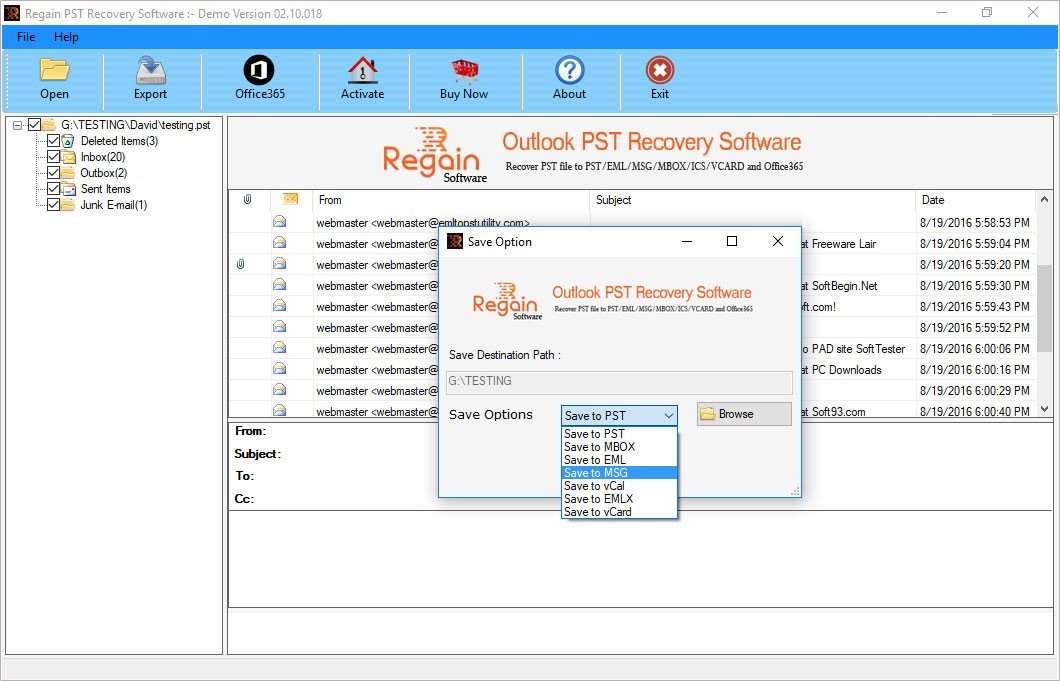The height and width of the screenshot is (681, 1060).
Task: Click the Sent Items folder icon
Action: point(68,189)
